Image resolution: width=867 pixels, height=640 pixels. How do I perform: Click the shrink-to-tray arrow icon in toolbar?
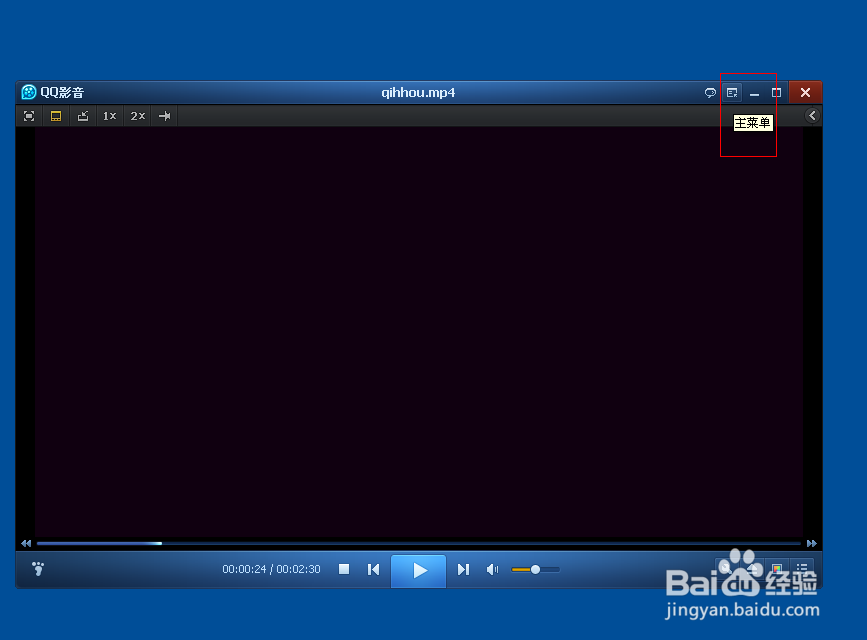pyautogui.click(x=83, y=116)
